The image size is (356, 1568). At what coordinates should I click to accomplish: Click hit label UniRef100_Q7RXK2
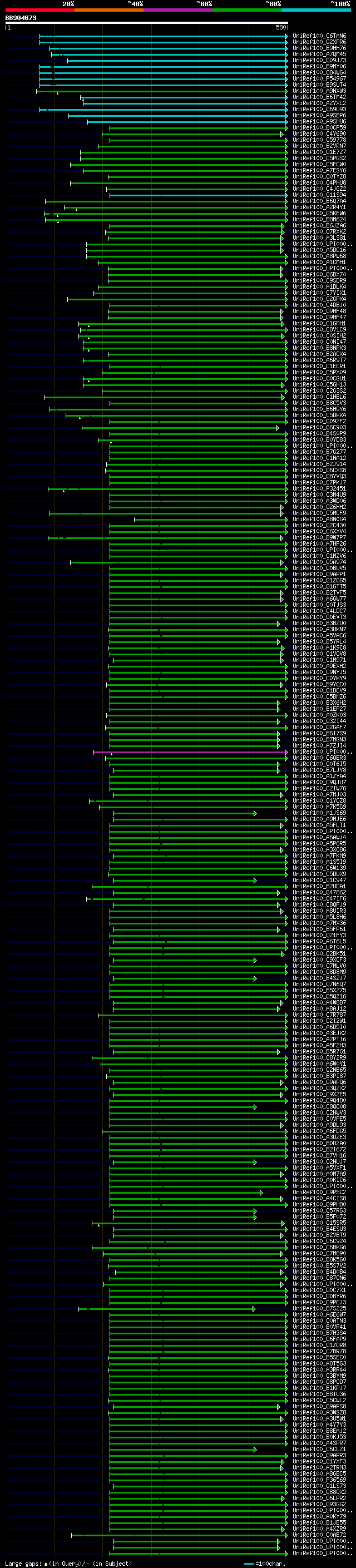pos(319,232)
